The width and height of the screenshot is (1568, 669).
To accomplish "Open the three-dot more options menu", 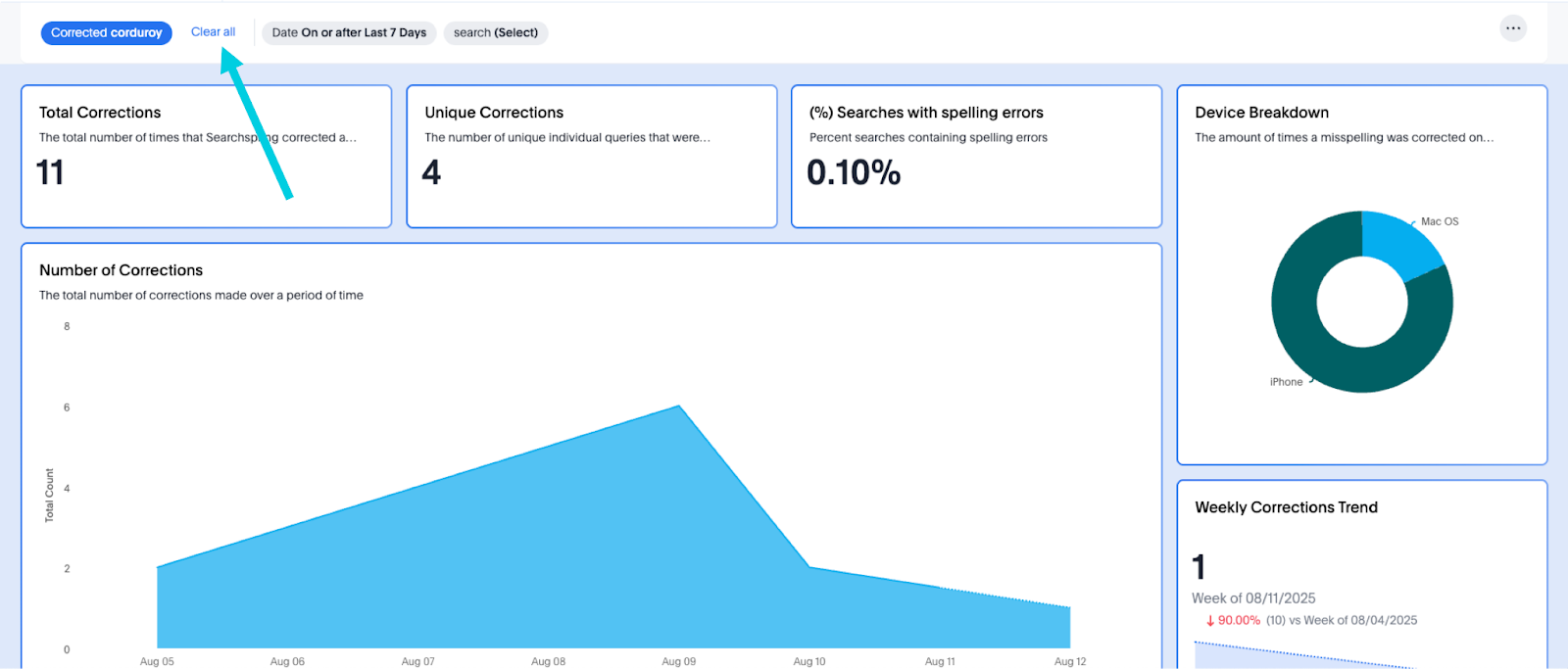I will click(1513, 28).
